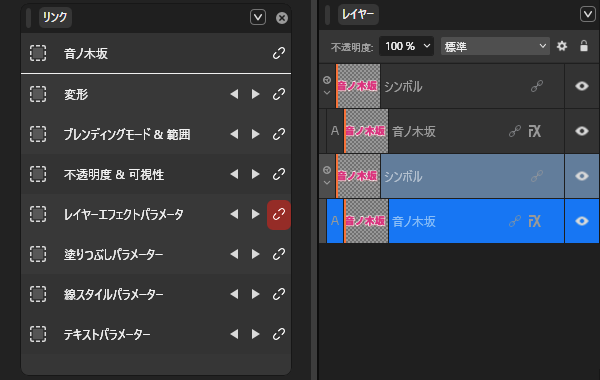Click the left arrow for 塗りつぶしパラメーター
The width and height of the screenshot is (600, 380).
[x=234, y=254]
